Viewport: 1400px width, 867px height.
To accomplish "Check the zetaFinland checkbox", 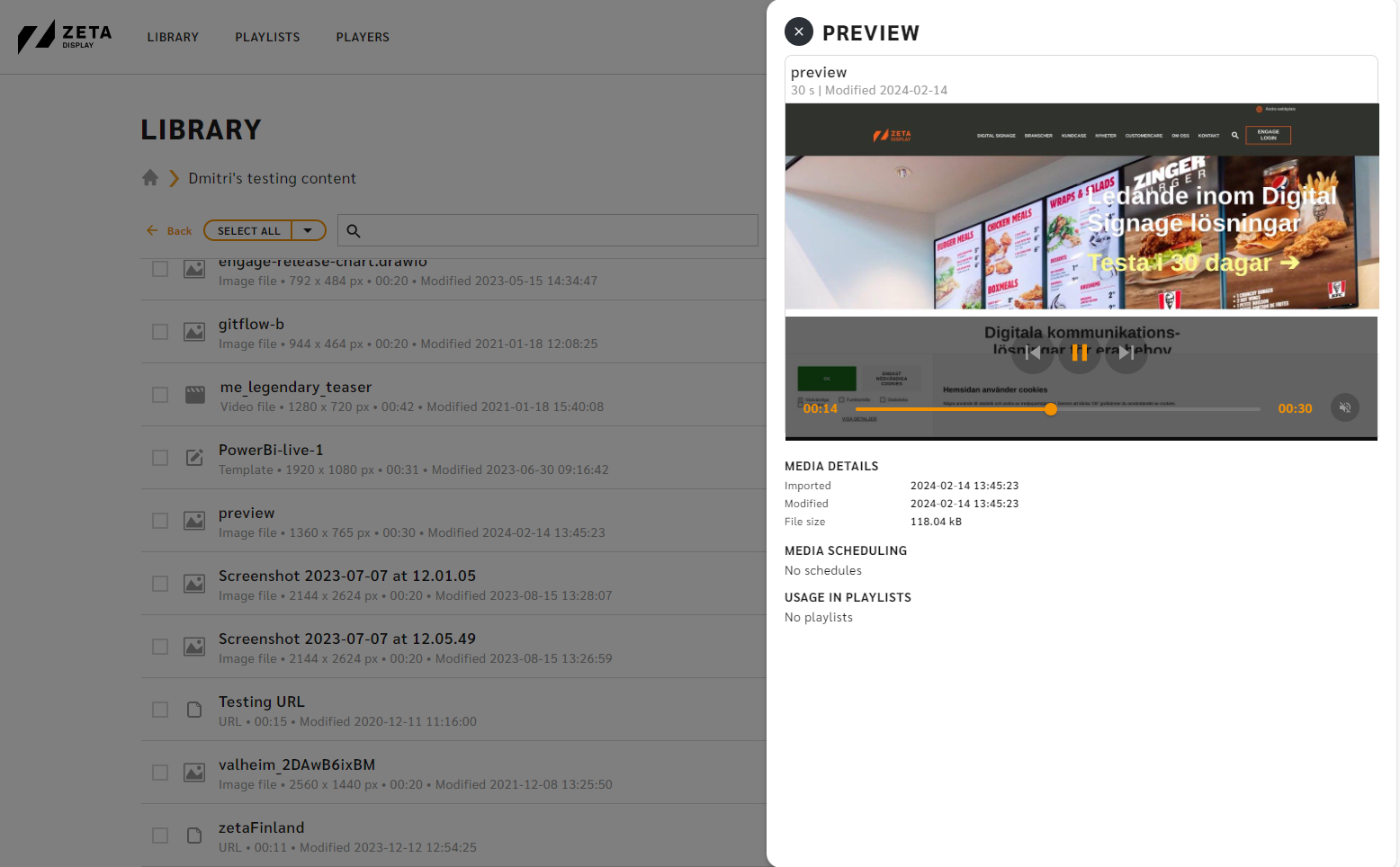I will click(160, 836).
